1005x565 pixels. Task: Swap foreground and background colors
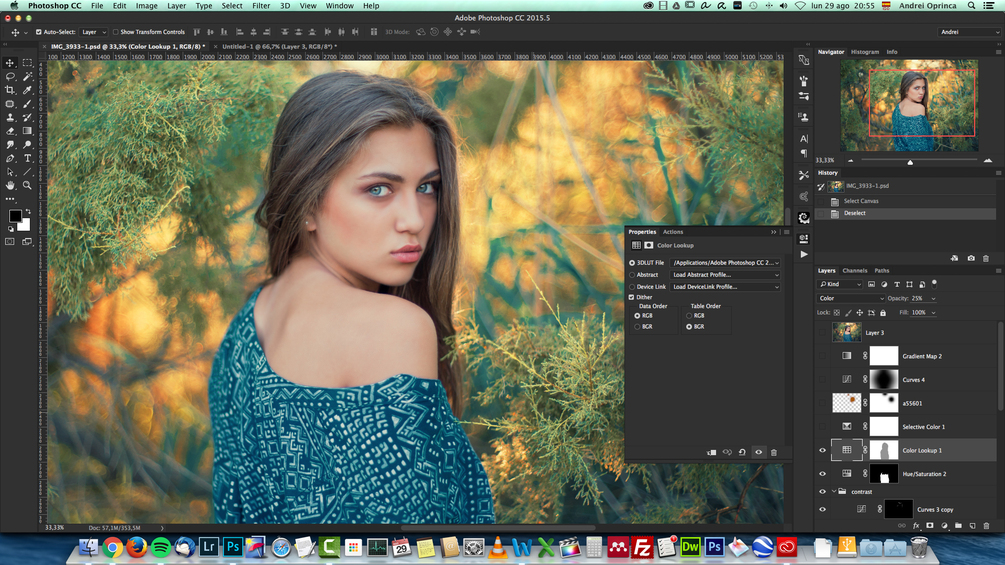tap(28, 211)
